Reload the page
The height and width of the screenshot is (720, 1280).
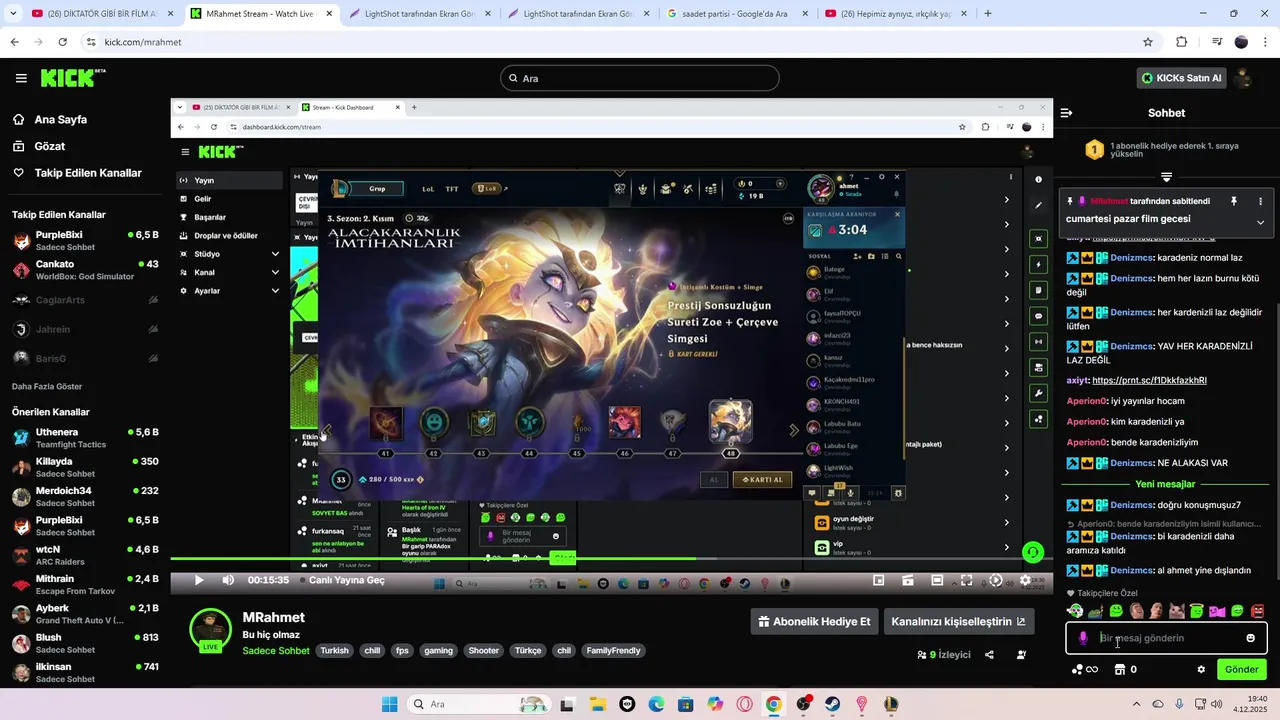click(62, 42)
